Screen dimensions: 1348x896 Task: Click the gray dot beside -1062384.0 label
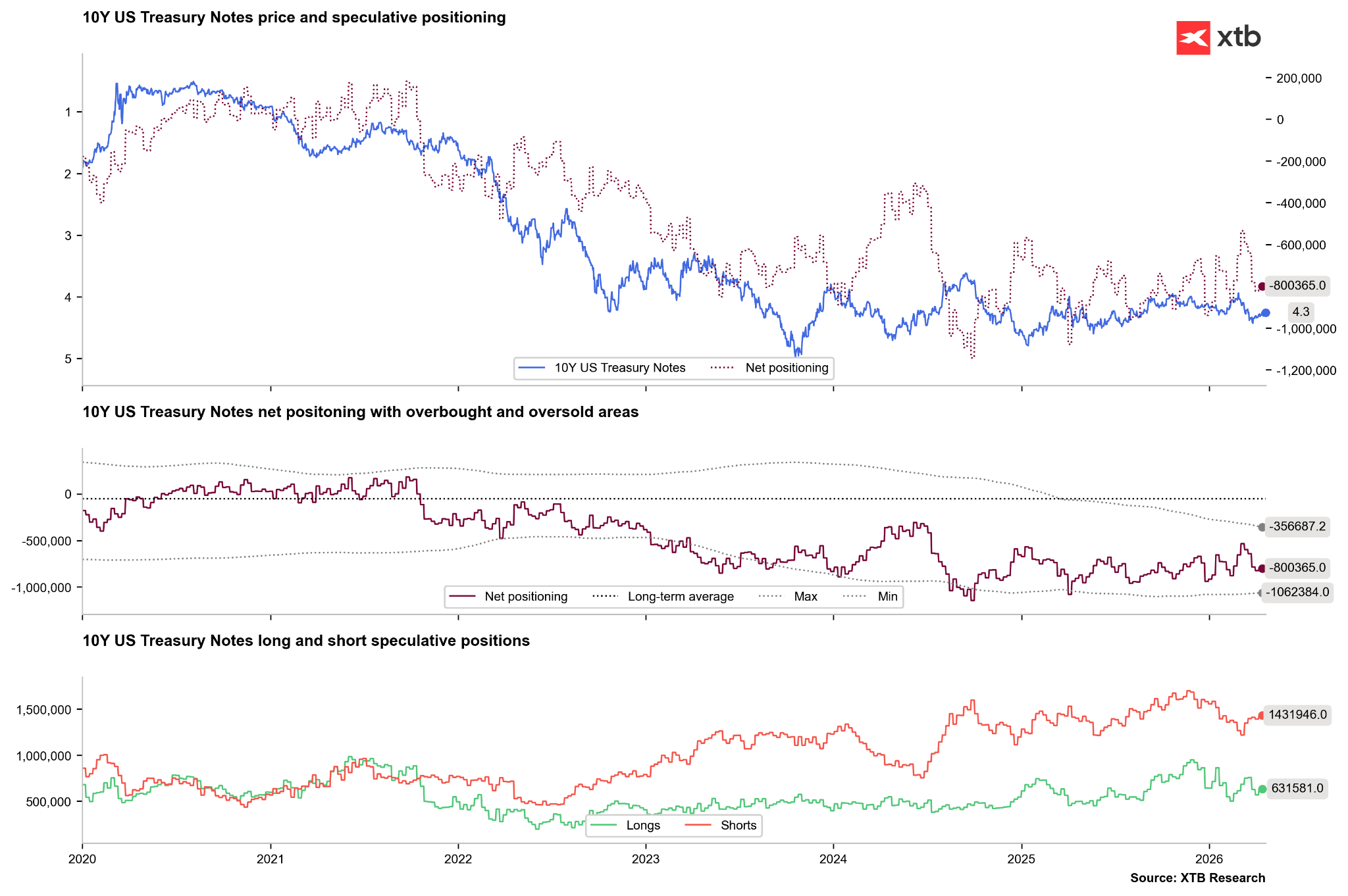point(1261,593)
